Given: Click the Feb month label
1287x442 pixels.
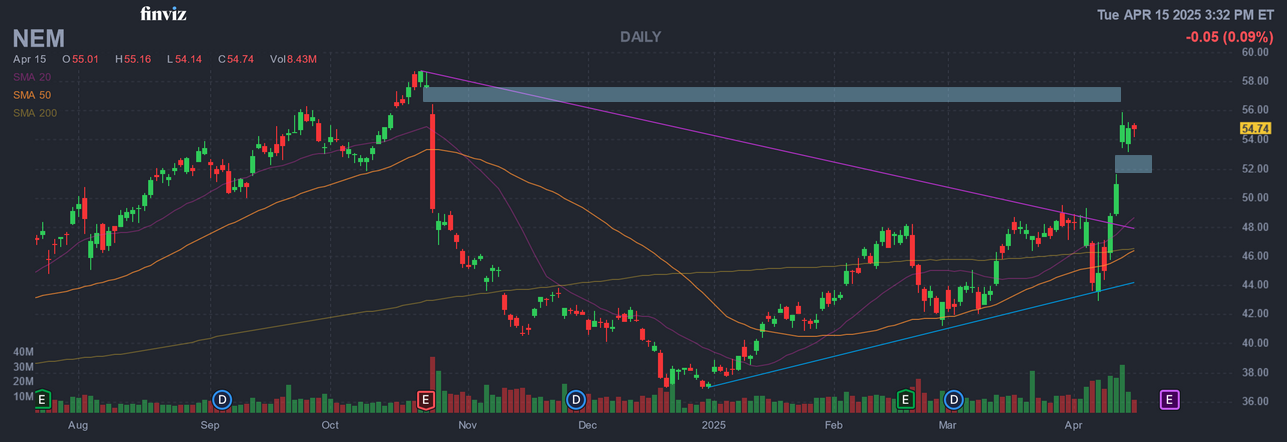Looking at the screenshot, I should pos(834,426).
